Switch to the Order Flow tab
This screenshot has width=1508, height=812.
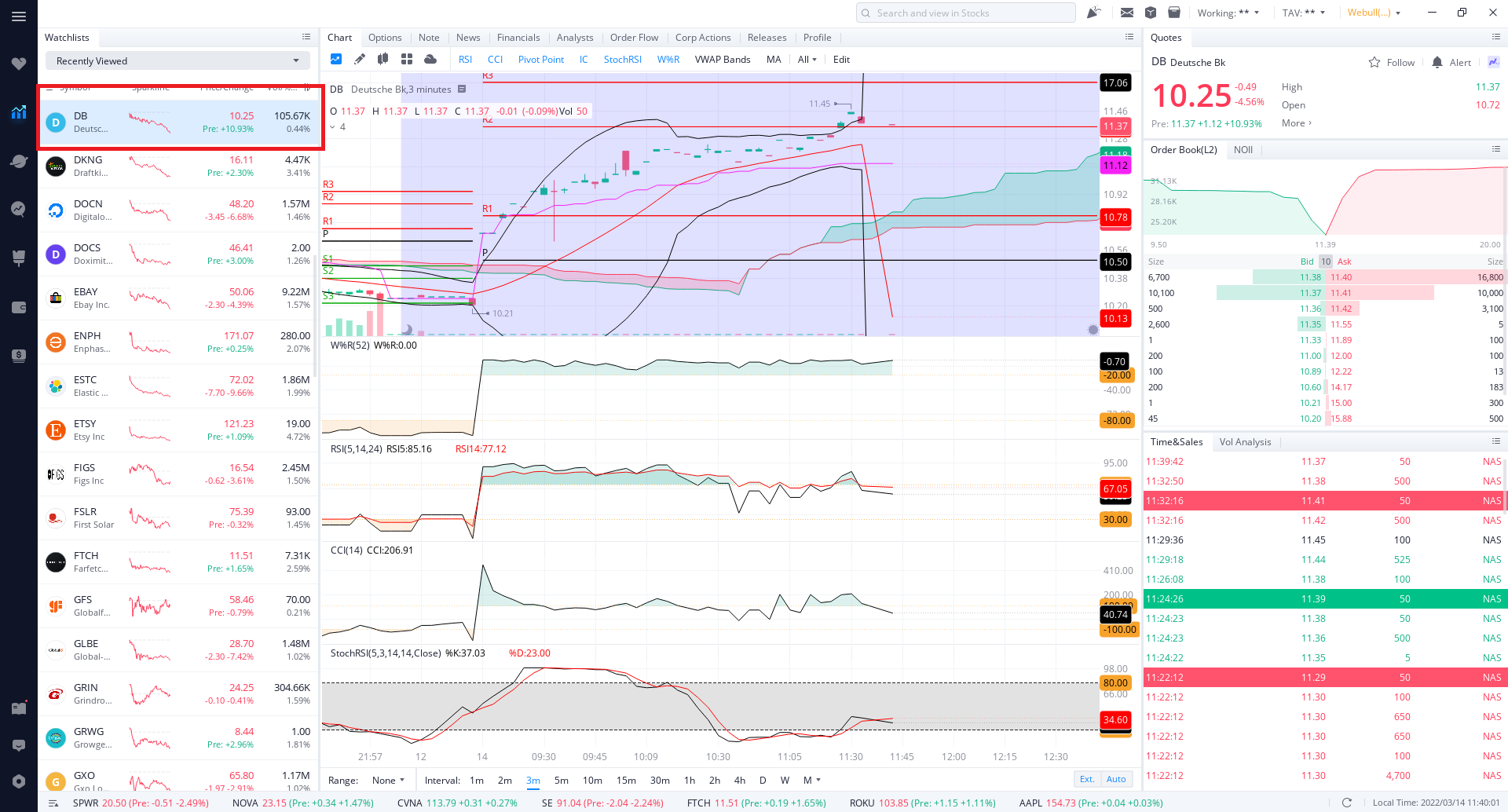tap(634, 37)
